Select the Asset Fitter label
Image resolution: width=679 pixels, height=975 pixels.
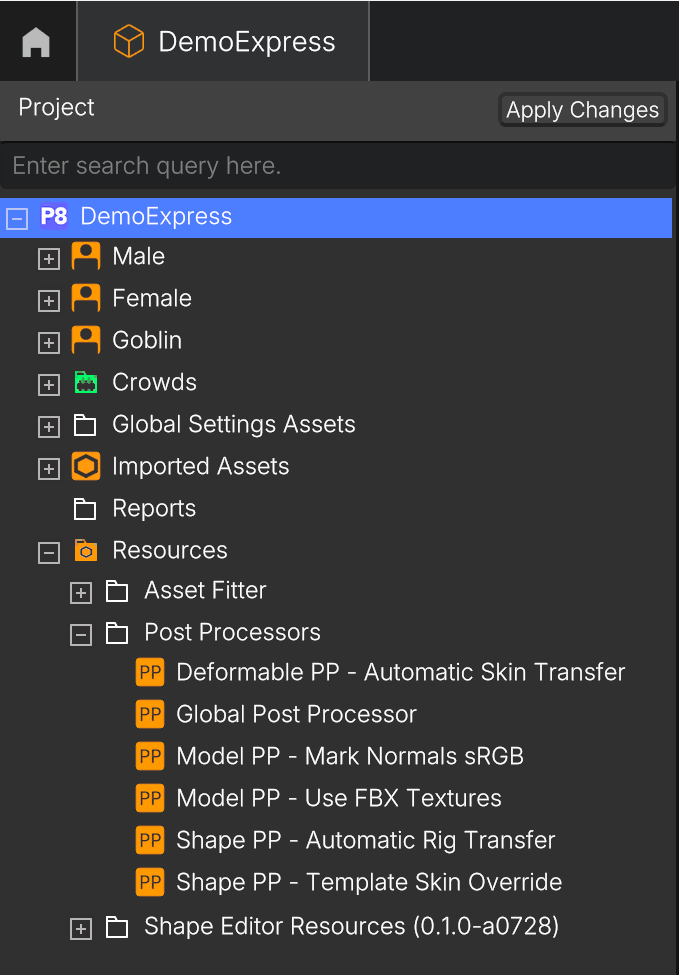[x=205, y=590]
